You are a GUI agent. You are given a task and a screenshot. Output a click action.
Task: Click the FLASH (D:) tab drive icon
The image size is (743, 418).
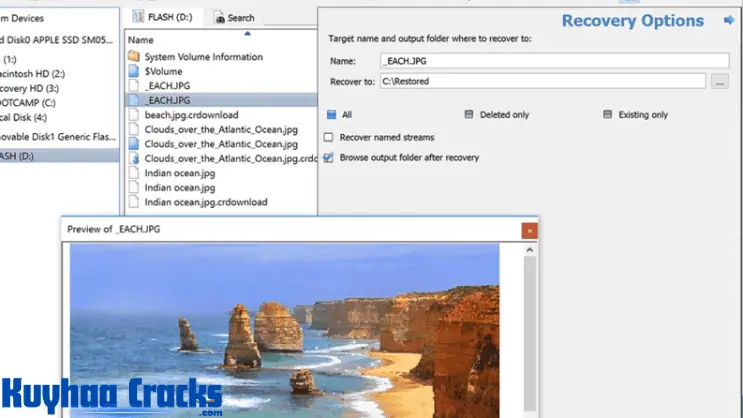[138, 17]
